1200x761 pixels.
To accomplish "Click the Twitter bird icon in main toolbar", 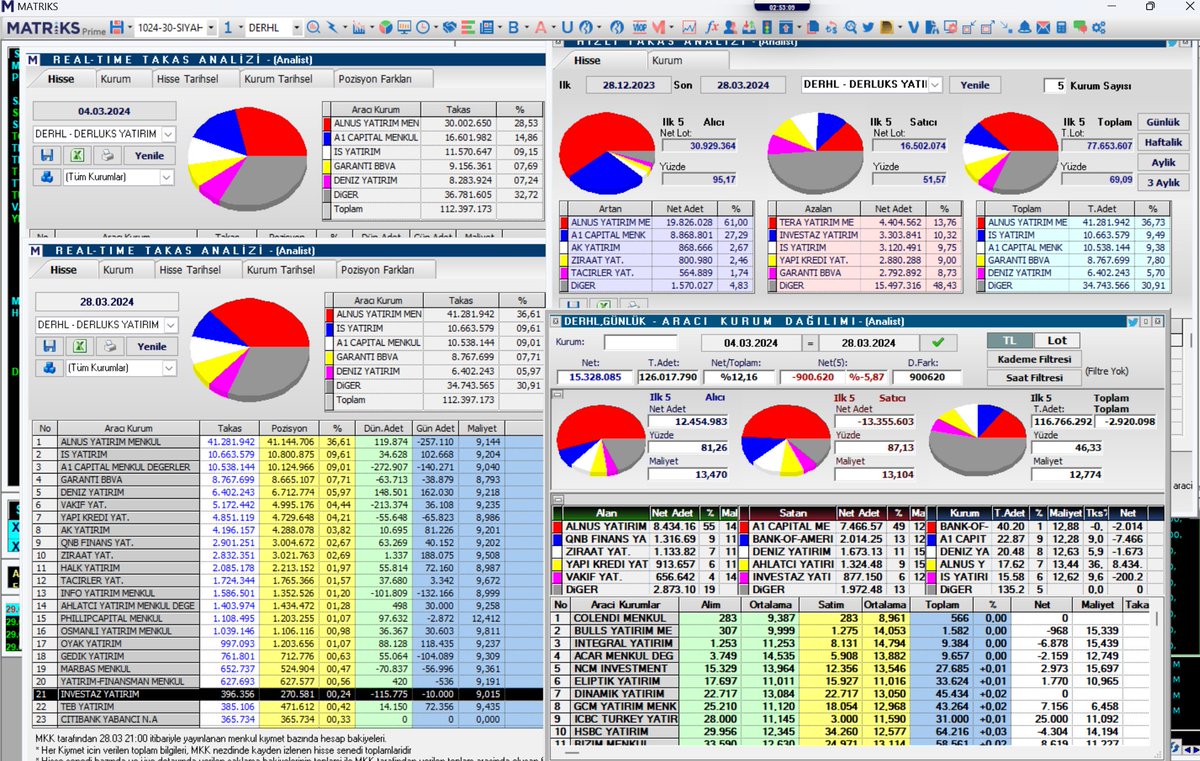I will click(x=867, y=27).
